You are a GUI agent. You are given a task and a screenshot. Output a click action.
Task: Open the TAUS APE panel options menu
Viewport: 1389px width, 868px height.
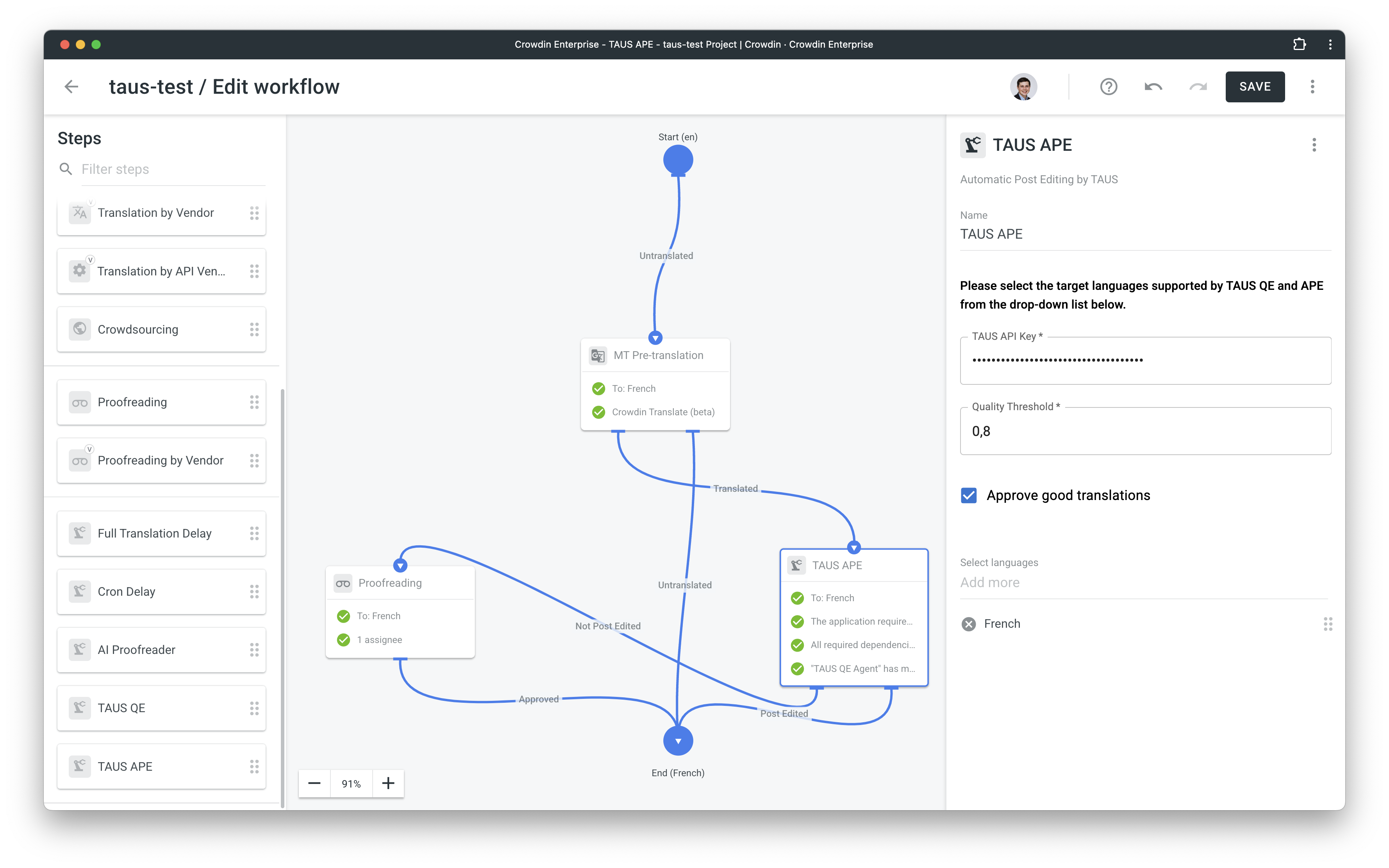point(1314,145)
